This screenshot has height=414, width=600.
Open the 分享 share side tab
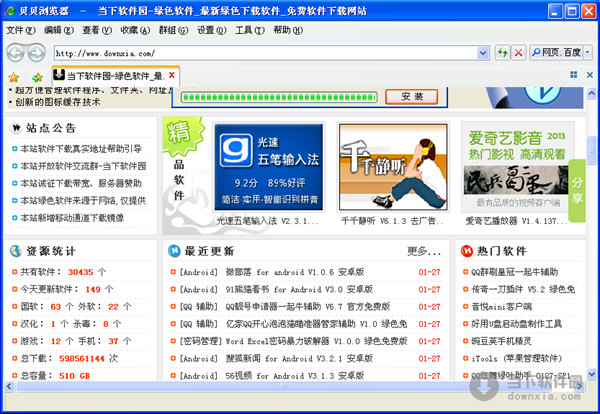point(577,191)
